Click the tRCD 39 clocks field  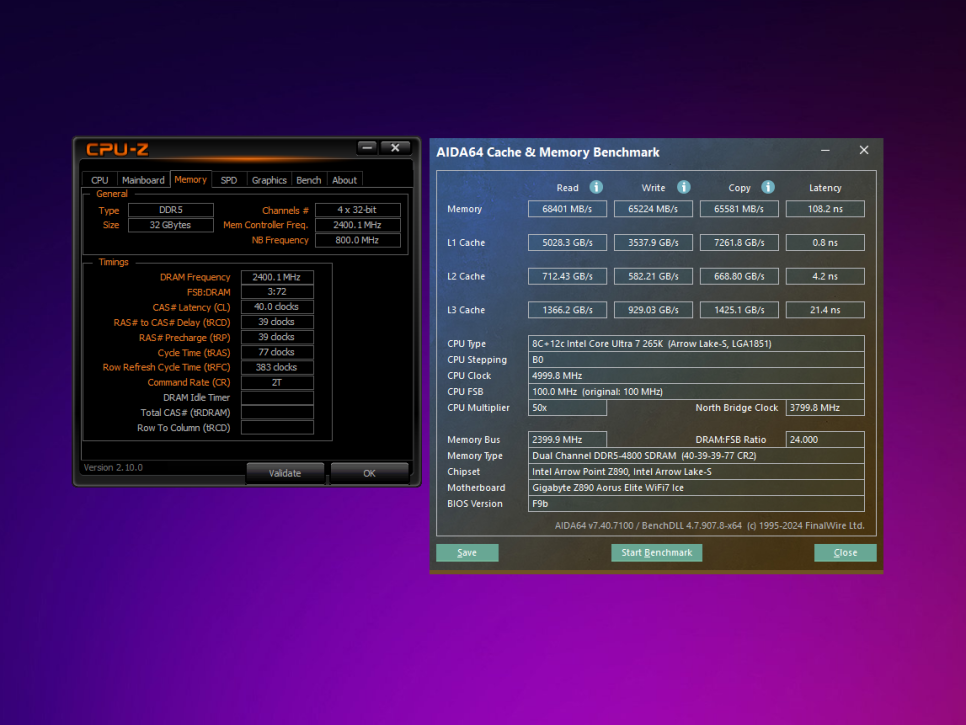point(277,322)
